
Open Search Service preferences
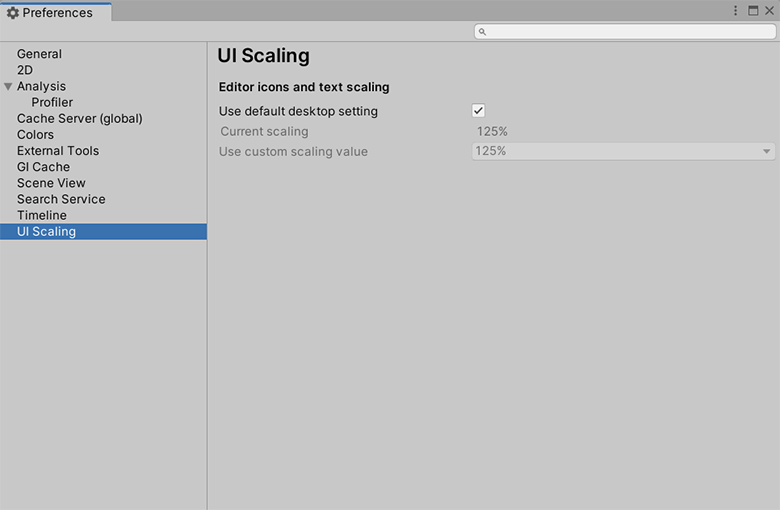61,199
